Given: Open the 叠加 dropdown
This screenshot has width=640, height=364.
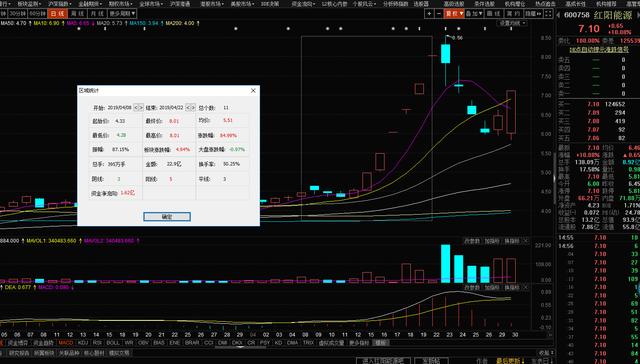Looking at the screenshot, I should [474, 13].
